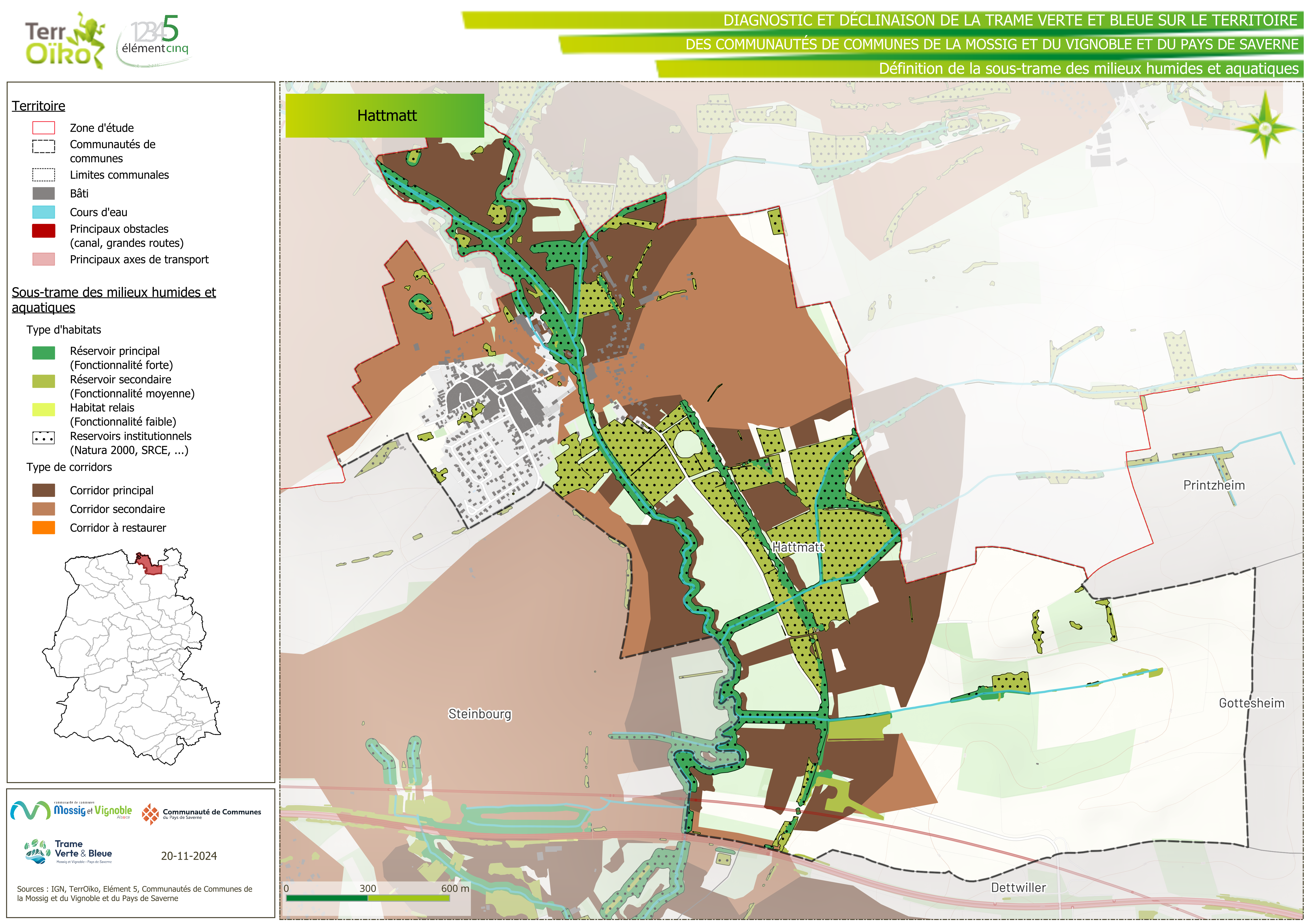Click the orange Corridor à restaurer swatch
Viewport: 1307px width, 924px height.
[x=44, y=528]
